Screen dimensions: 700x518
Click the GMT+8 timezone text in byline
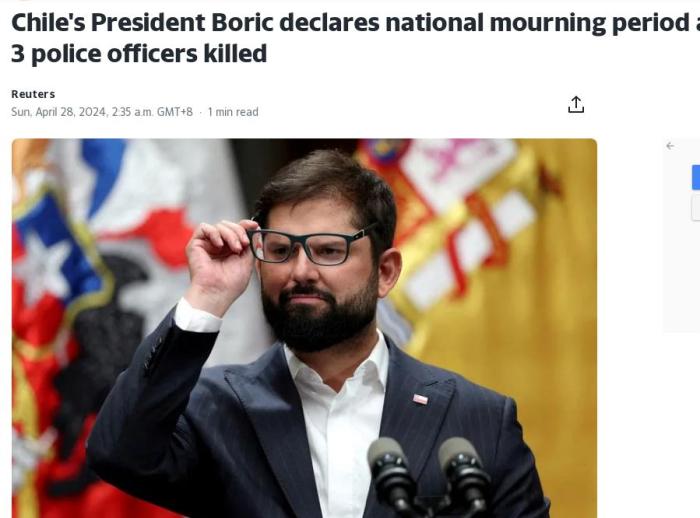click(175, 112)
